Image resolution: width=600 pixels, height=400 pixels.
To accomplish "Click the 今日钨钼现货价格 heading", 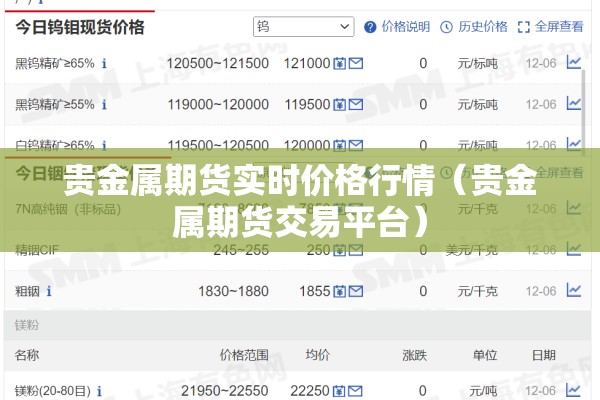I will point(80,27).
